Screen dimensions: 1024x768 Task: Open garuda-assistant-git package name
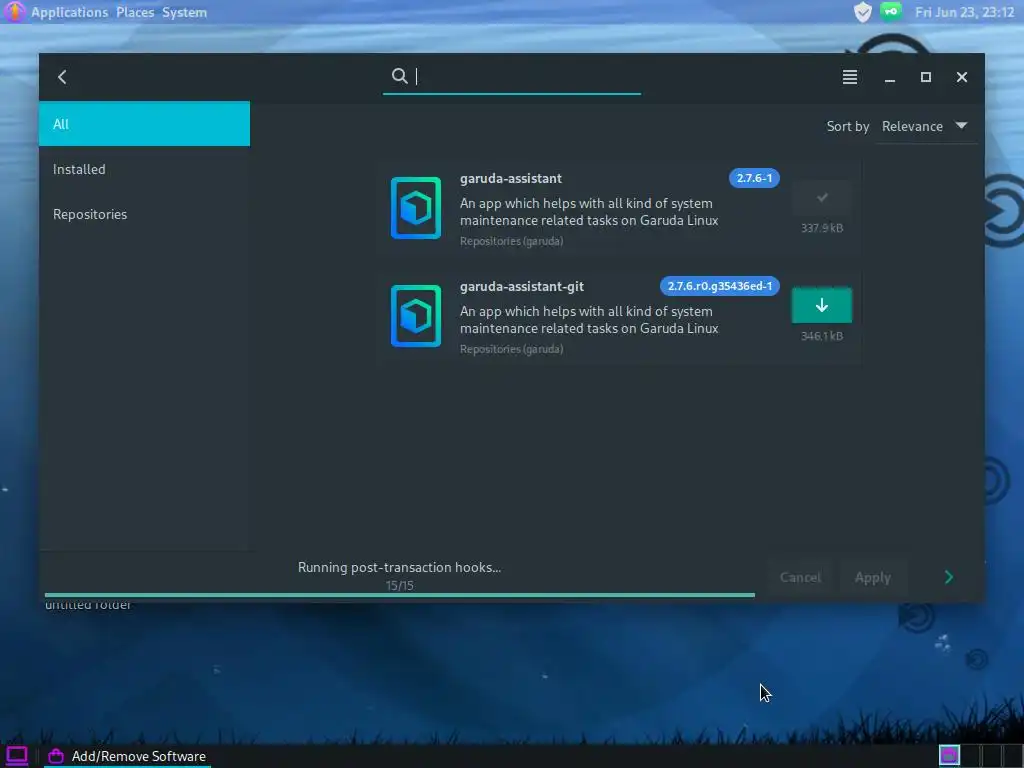522,286
